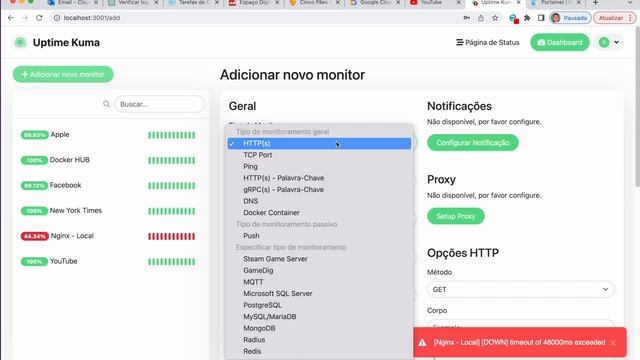This screenshot has width=640, height=360.
Task: Click Adicionar novo monitor button
Action: 63,74
